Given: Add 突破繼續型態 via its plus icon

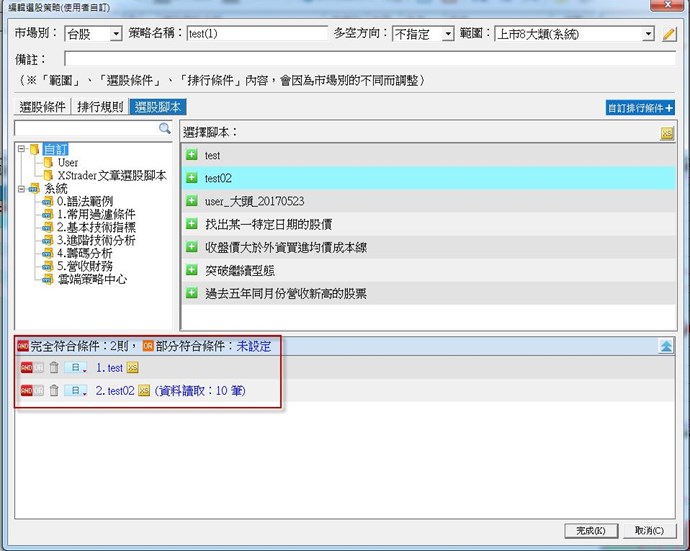Looking at the screenshot, I should pos(191,269).
